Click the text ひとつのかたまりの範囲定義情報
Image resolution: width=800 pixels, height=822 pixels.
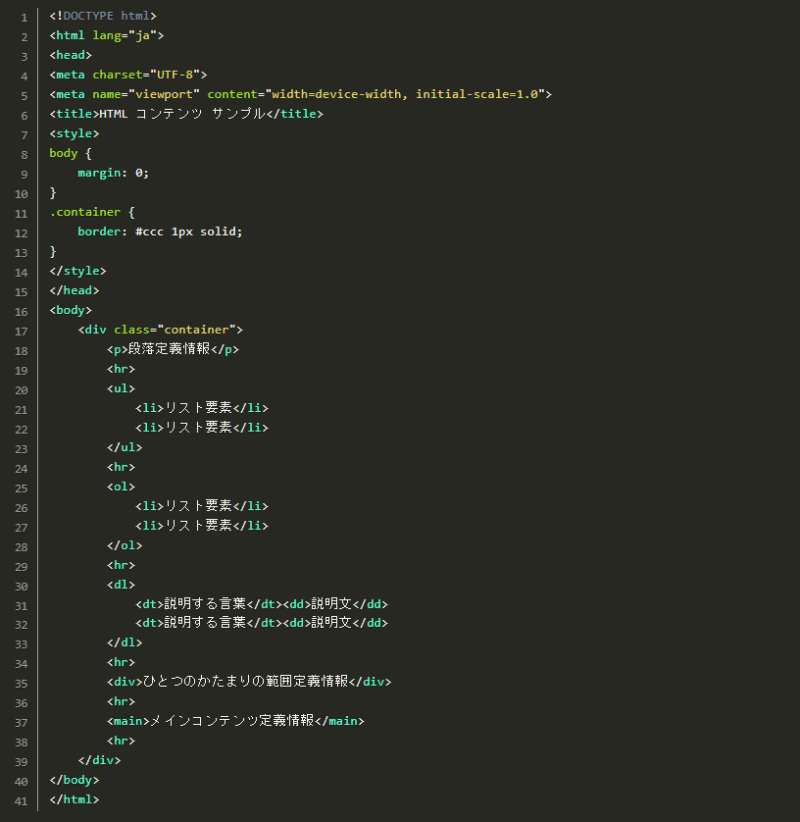click(245, 682)
